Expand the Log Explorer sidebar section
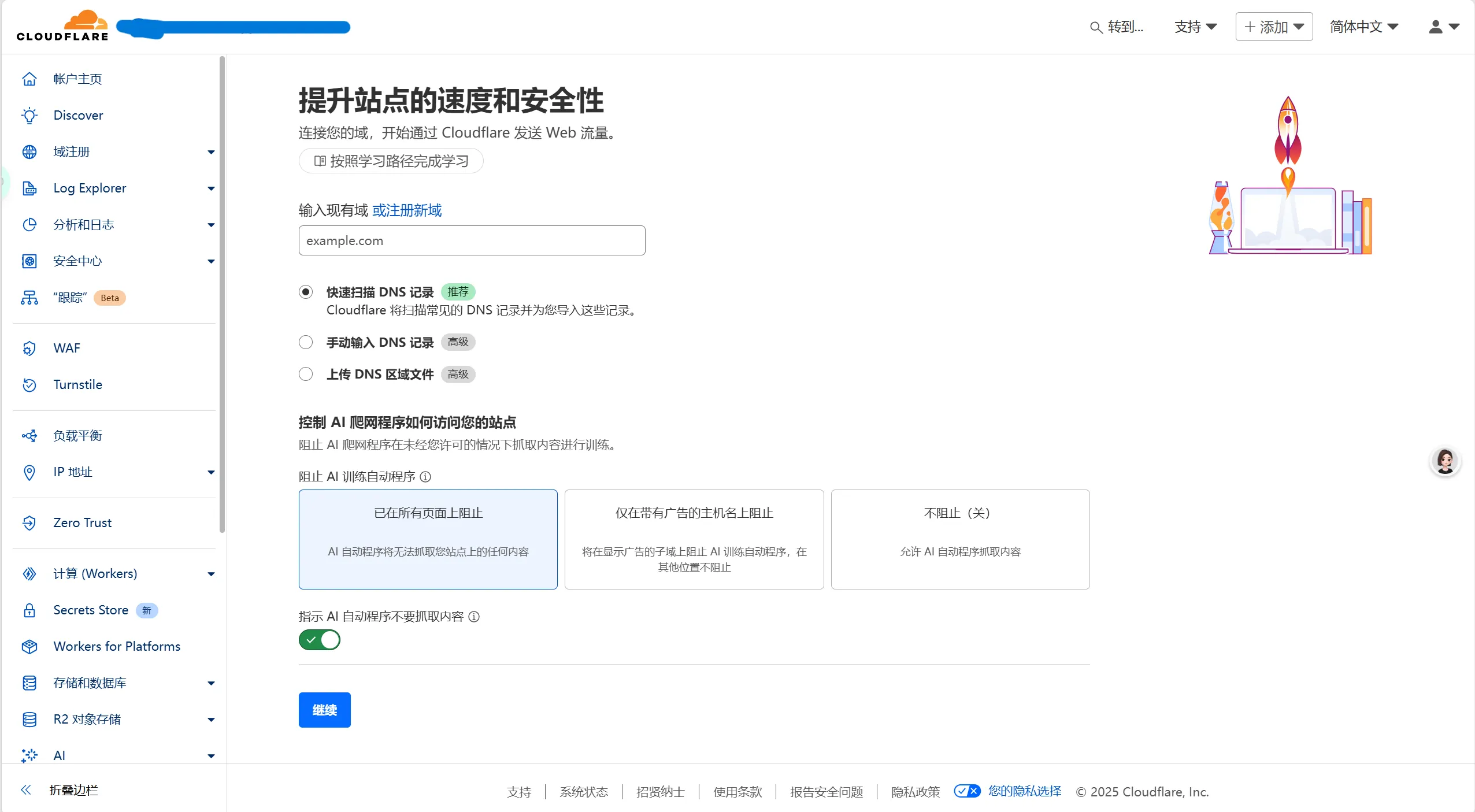The width and height of the screenshot is (1475, 812). click(211, 188)
